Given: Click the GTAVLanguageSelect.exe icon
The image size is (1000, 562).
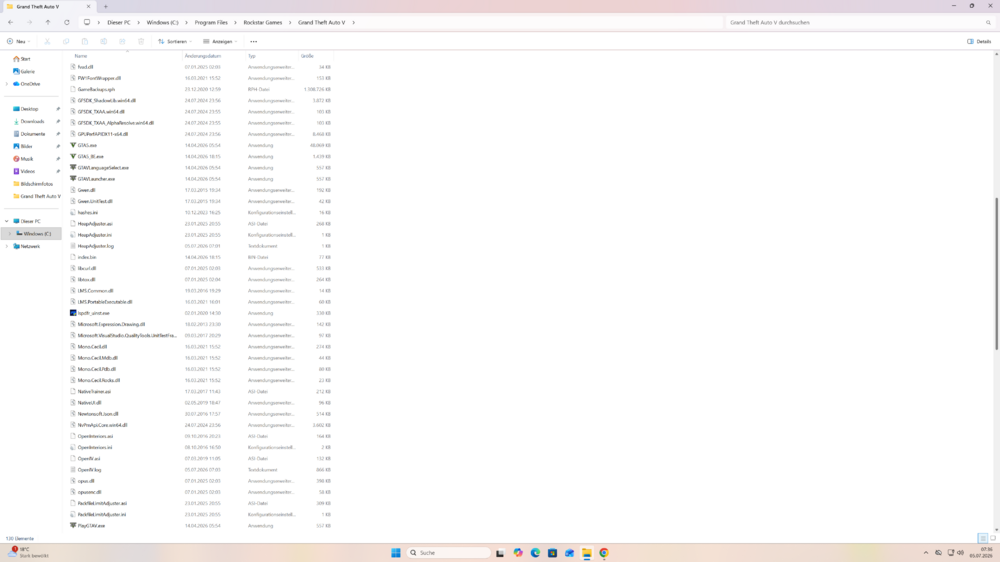Looking at the screenshot, I should [73, 168].
